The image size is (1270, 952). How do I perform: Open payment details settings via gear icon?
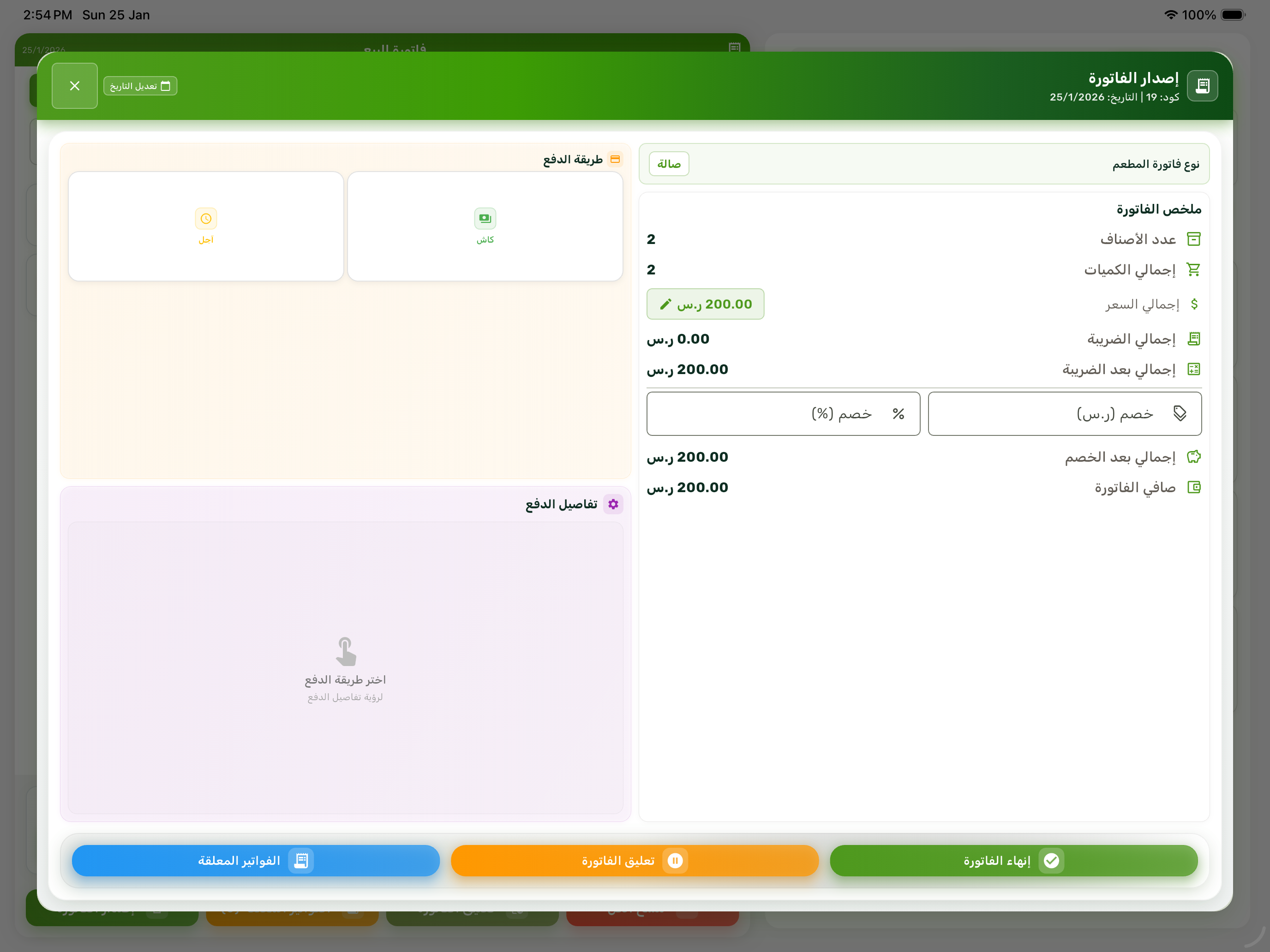click(614, 503)
